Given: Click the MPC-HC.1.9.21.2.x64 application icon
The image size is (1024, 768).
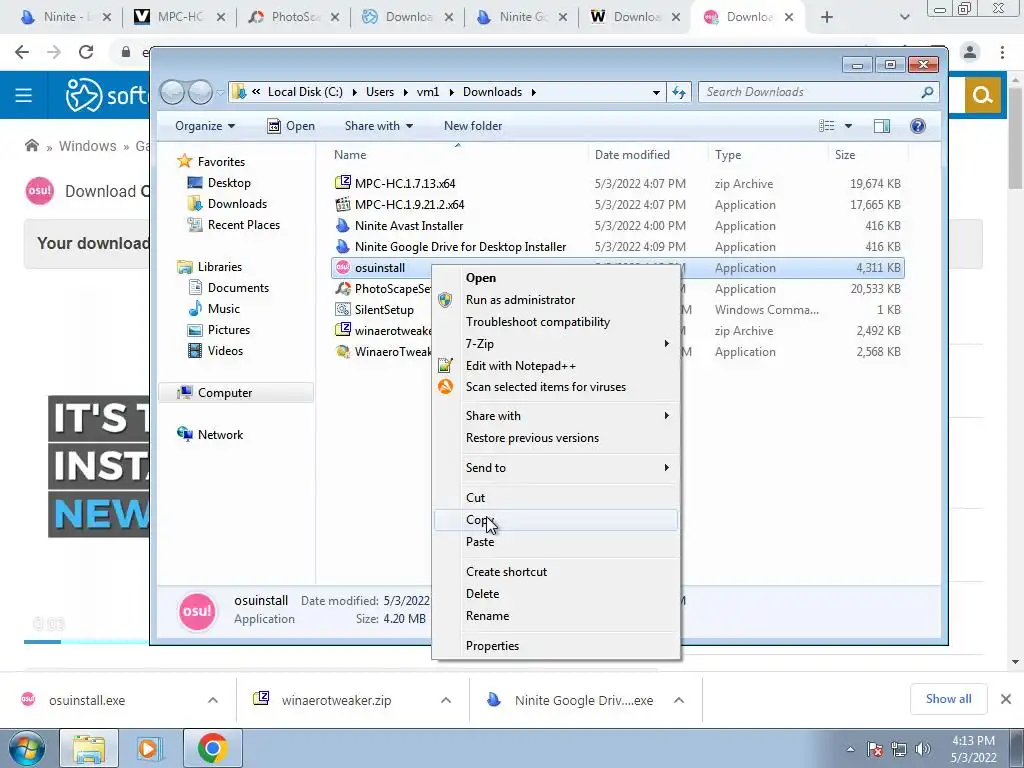Looking at the screenshot, I should (342, 204).
